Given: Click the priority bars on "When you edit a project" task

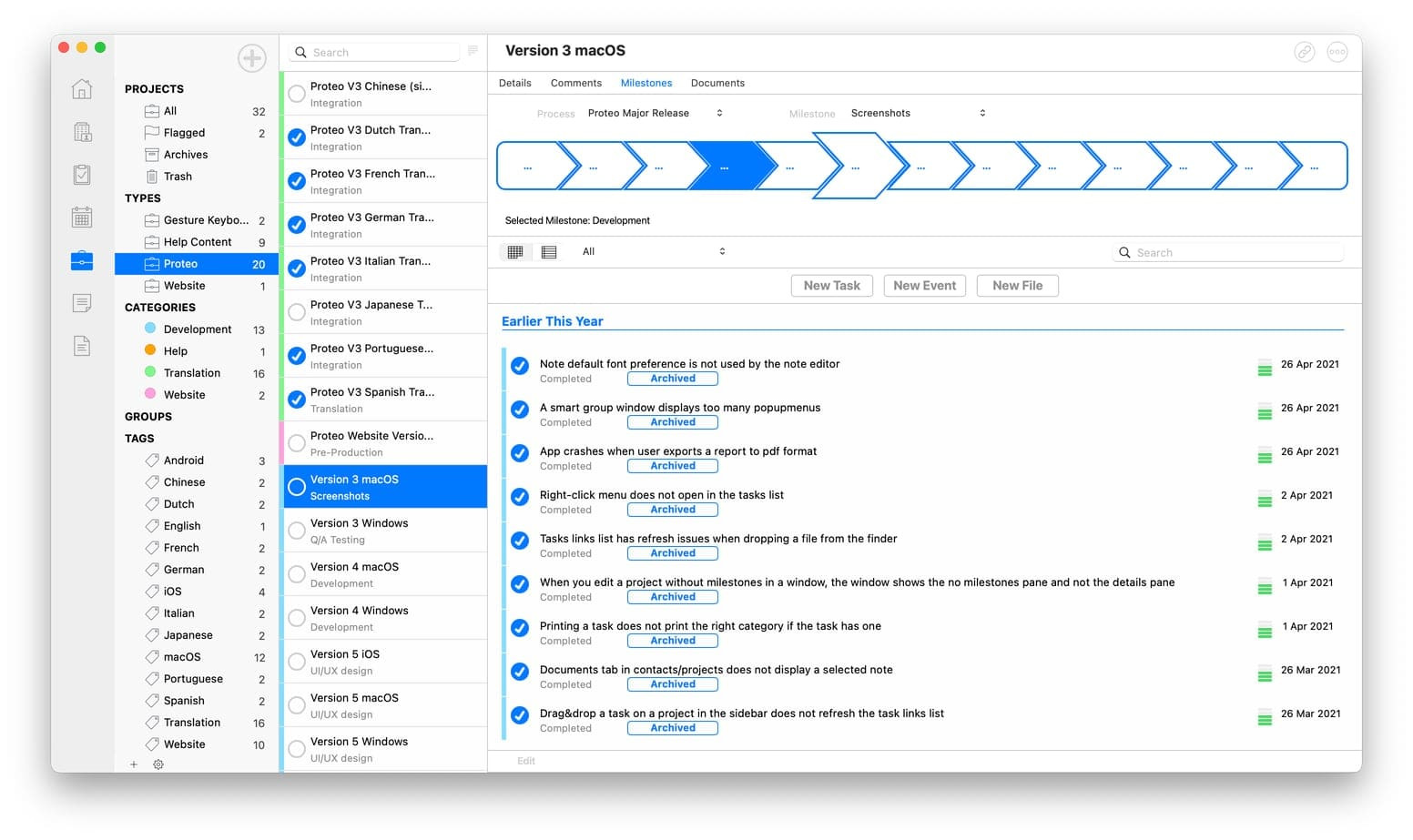Looking at the screenshot, I should click(1265, 584).
